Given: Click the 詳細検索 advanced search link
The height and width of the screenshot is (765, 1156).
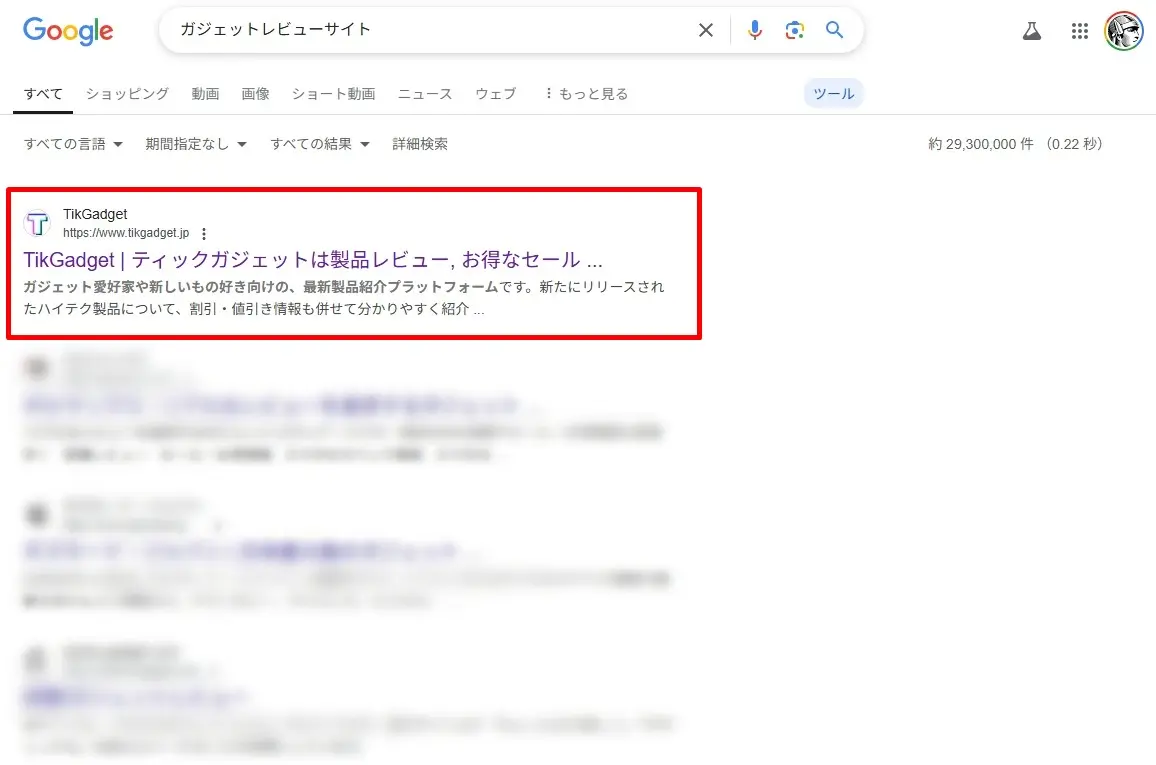Looking at the screenshot, I should click(x=420, y=144).
